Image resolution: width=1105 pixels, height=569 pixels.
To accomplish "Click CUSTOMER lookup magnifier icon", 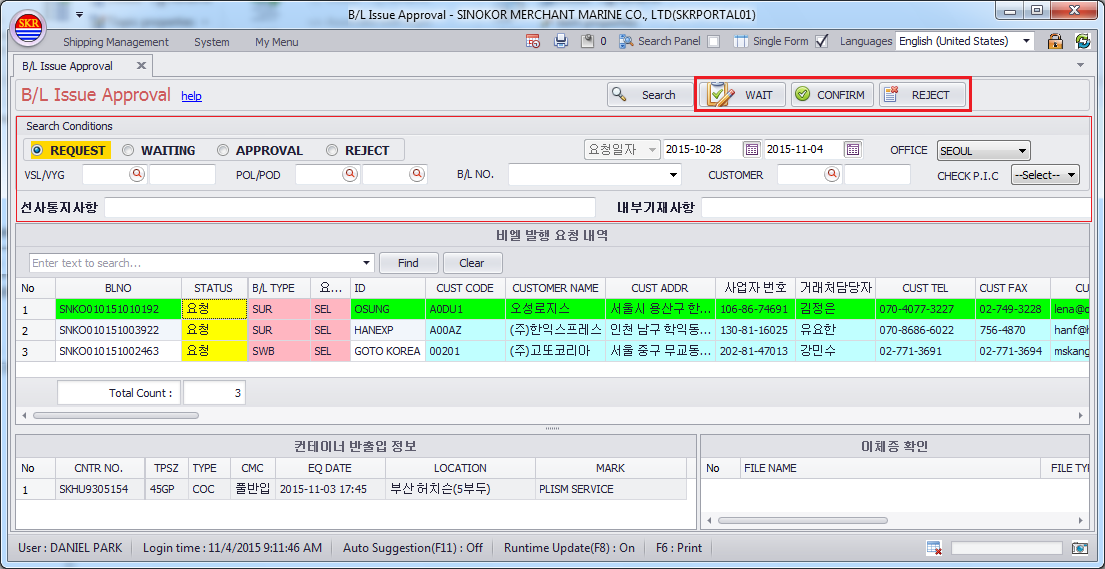I will click(832, 174).
